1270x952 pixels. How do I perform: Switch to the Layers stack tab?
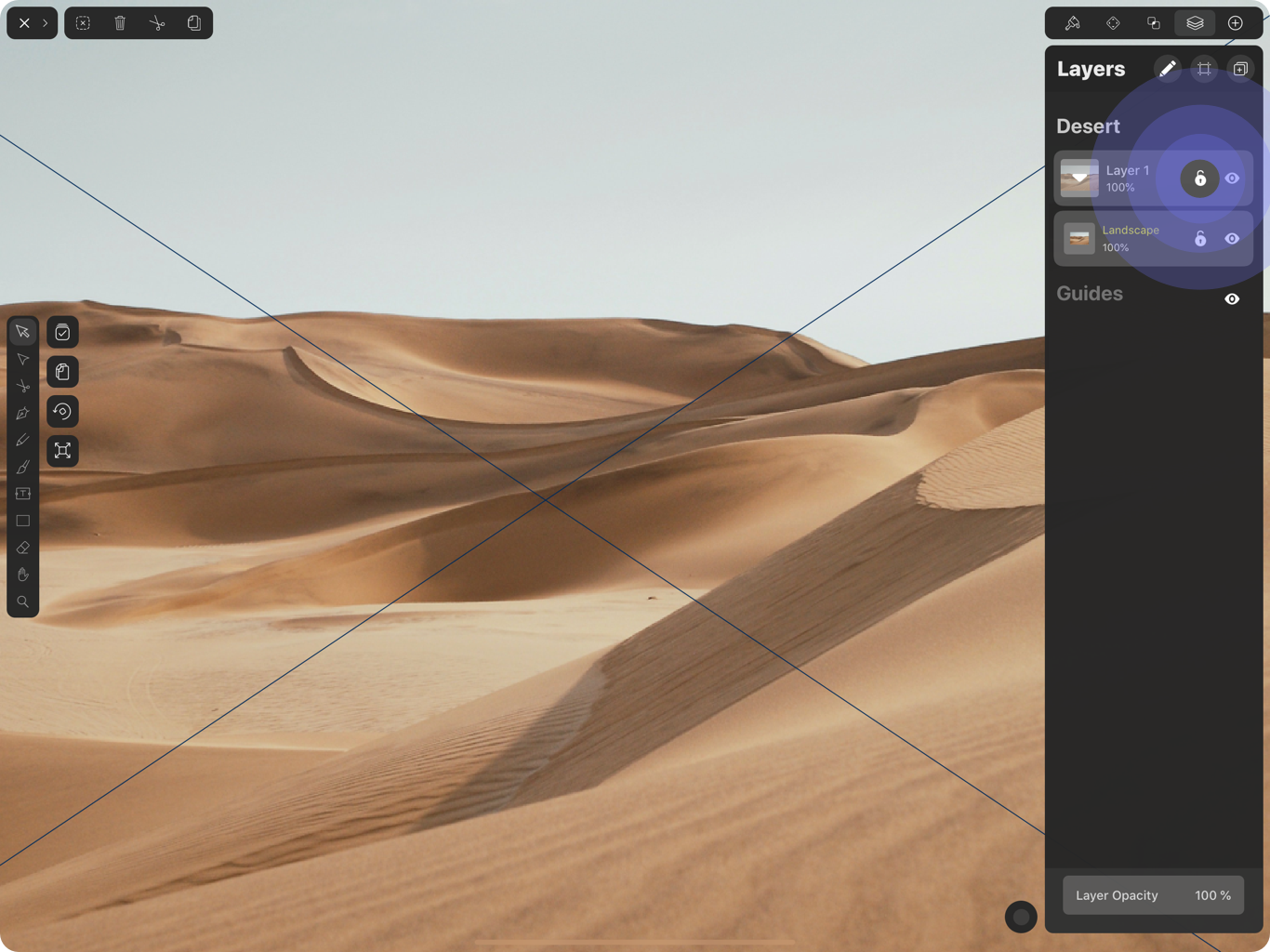1195,23
